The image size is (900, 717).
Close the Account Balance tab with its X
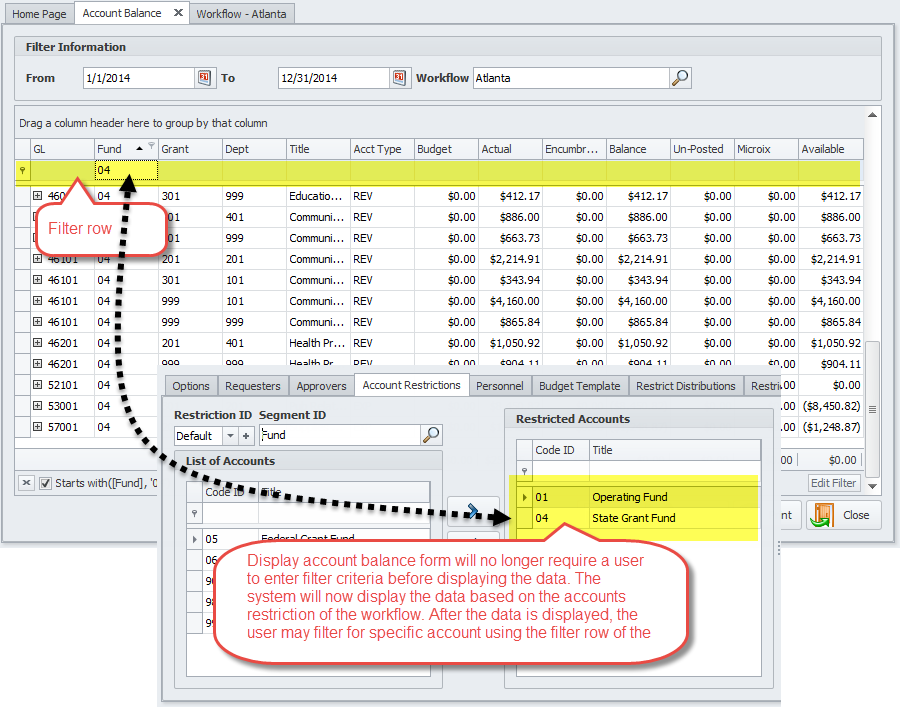(x=178, y=13)
